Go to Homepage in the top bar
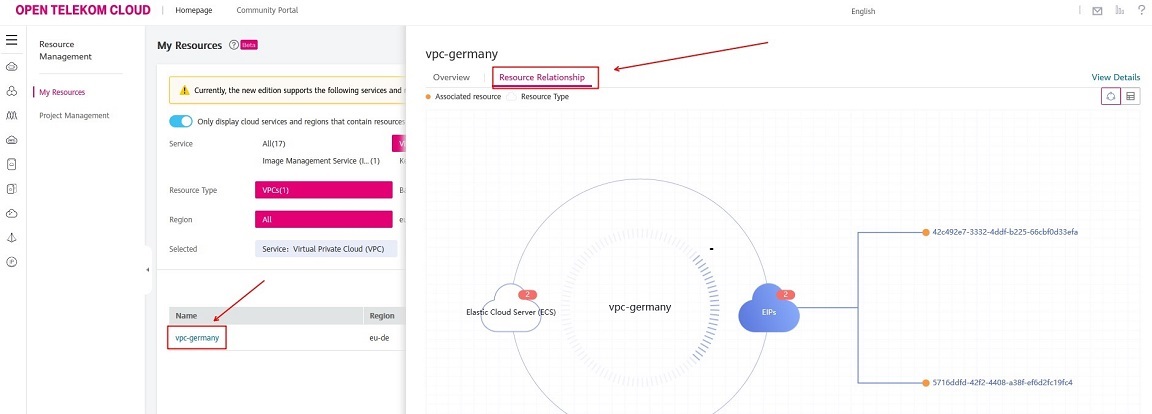The height and width of the screenshot is (414, 1152). tap(193, 10)
